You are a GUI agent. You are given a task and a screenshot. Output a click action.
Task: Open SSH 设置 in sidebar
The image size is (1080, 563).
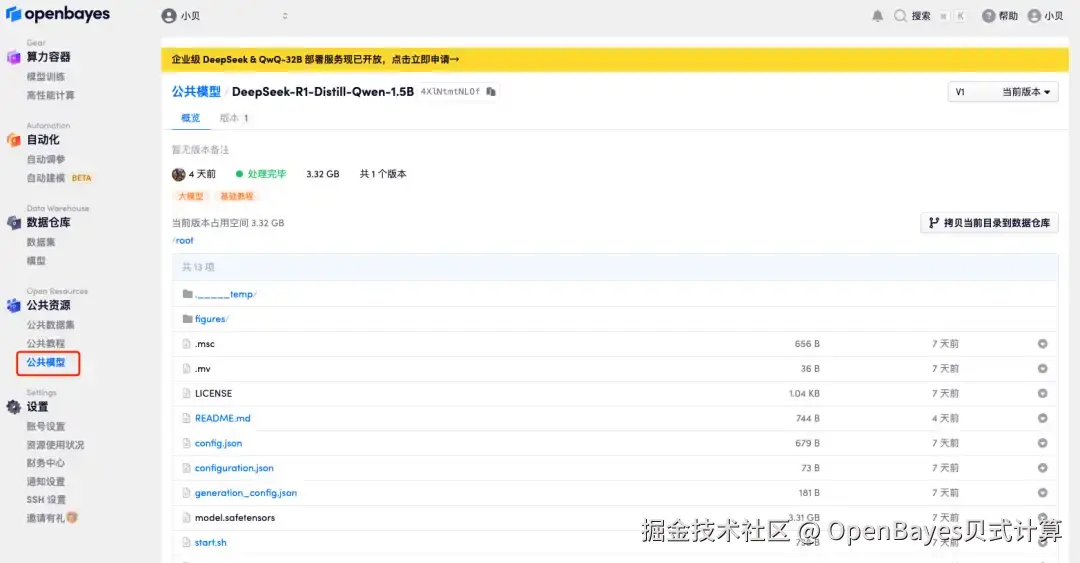coord(46,500)
